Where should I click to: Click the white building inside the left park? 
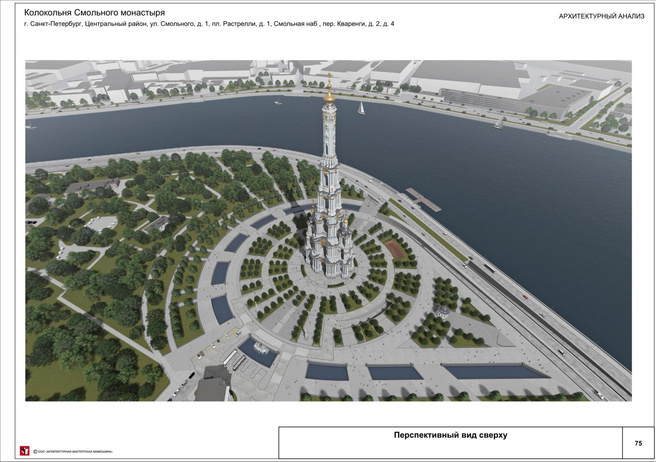102,224
